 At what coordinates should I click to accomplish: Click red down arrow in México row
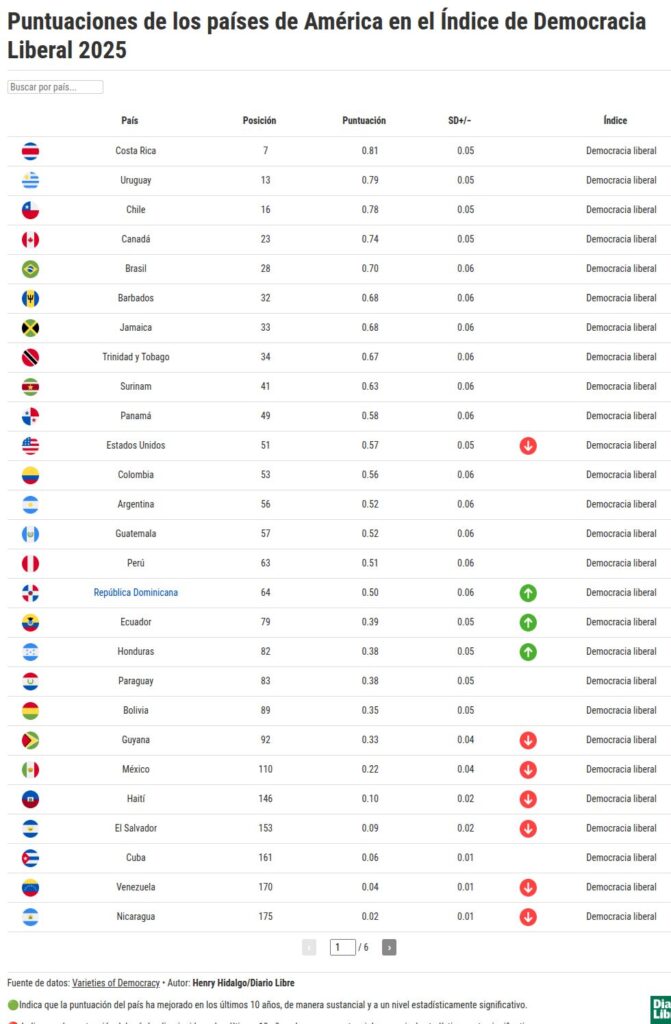point(528,770)
